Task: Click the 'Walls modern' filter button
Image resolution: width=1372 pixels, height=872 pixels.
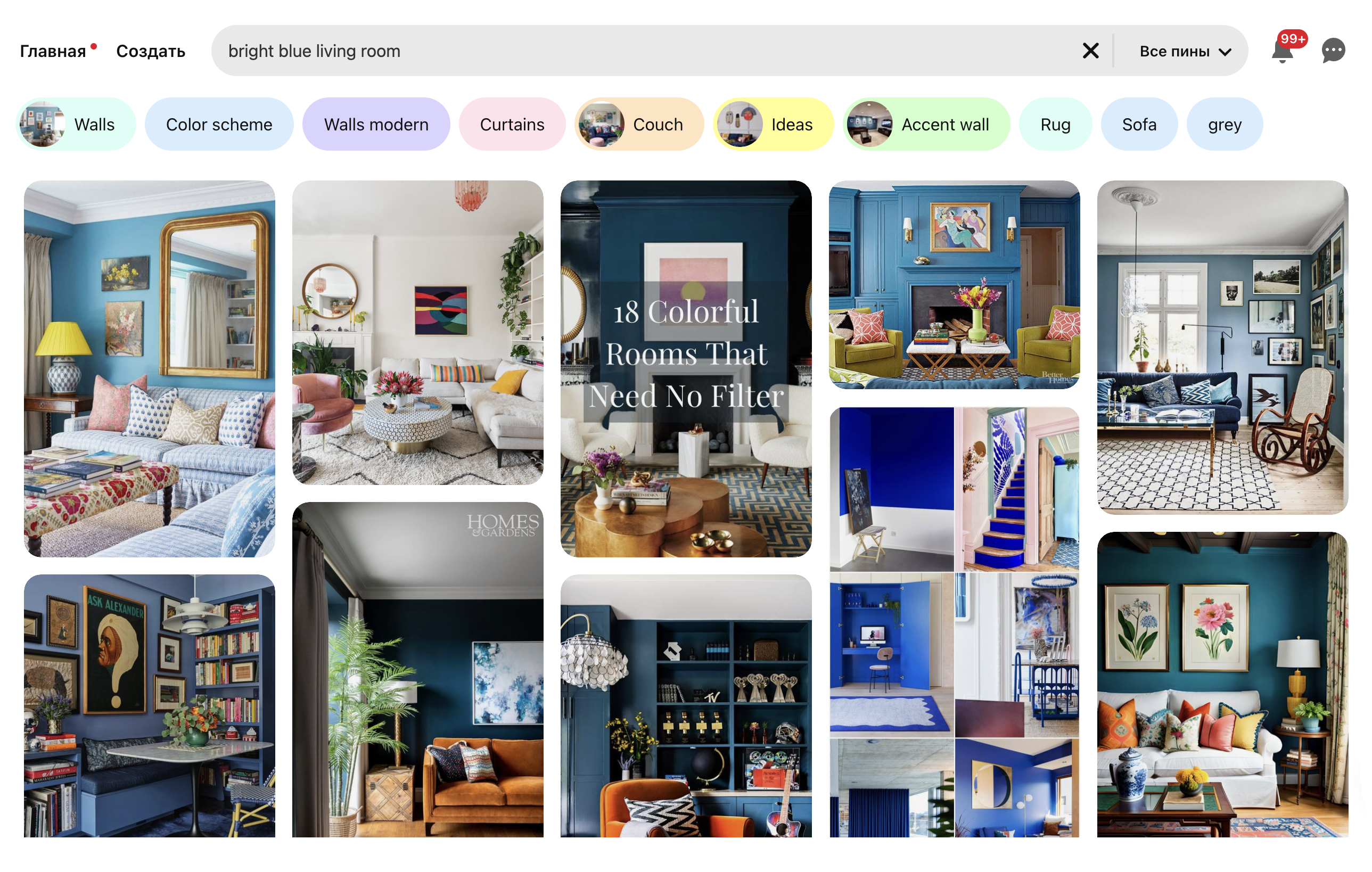Action: 376,124
